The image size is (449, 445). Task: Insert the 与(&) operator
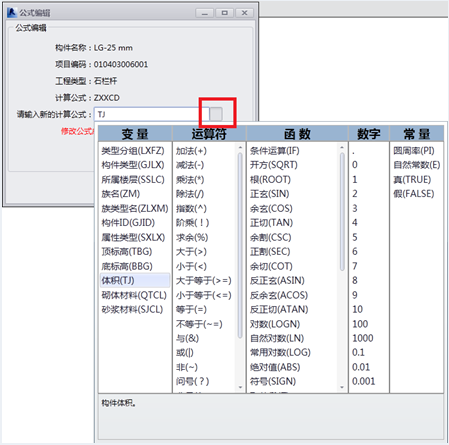[187, 338]
